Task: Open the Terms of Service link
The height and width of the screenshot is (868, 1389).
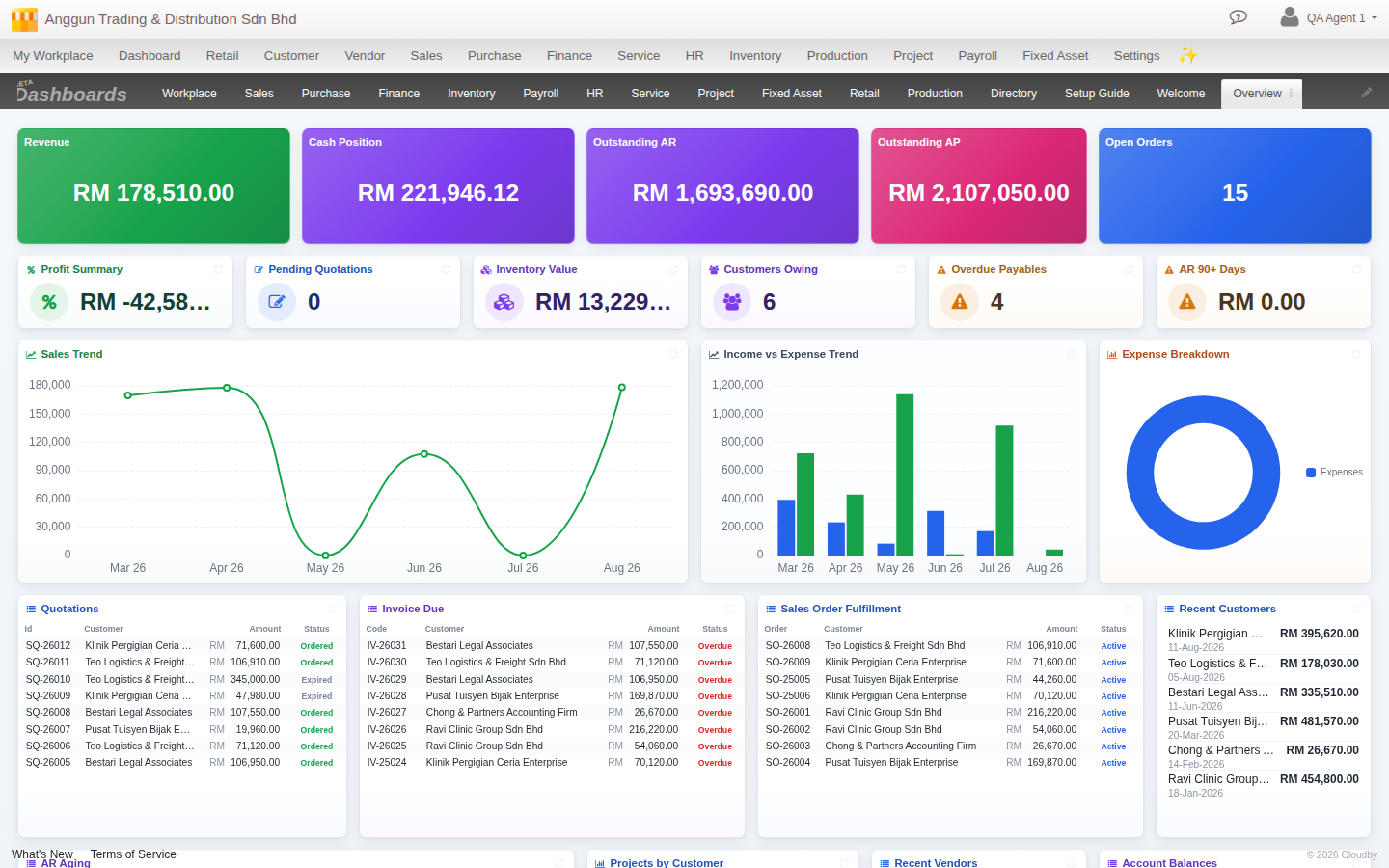Action: click(x=133, y=854)
